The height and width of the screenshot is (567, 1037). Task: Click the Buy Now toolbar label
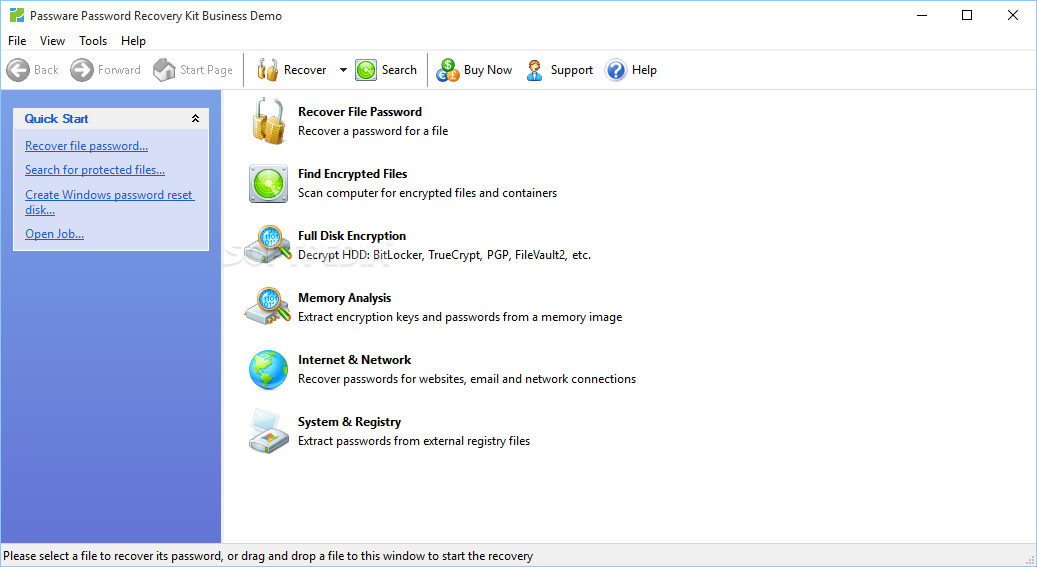(x=488, y=70)
